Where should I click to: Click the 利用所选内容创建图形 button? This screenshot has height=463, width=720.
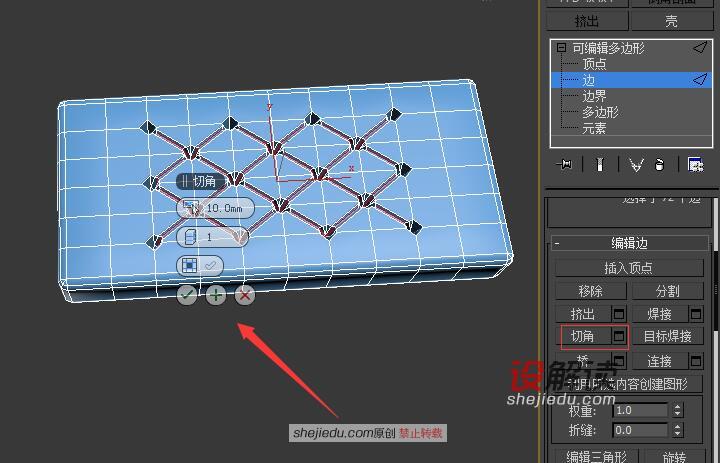tap(629, 384)
